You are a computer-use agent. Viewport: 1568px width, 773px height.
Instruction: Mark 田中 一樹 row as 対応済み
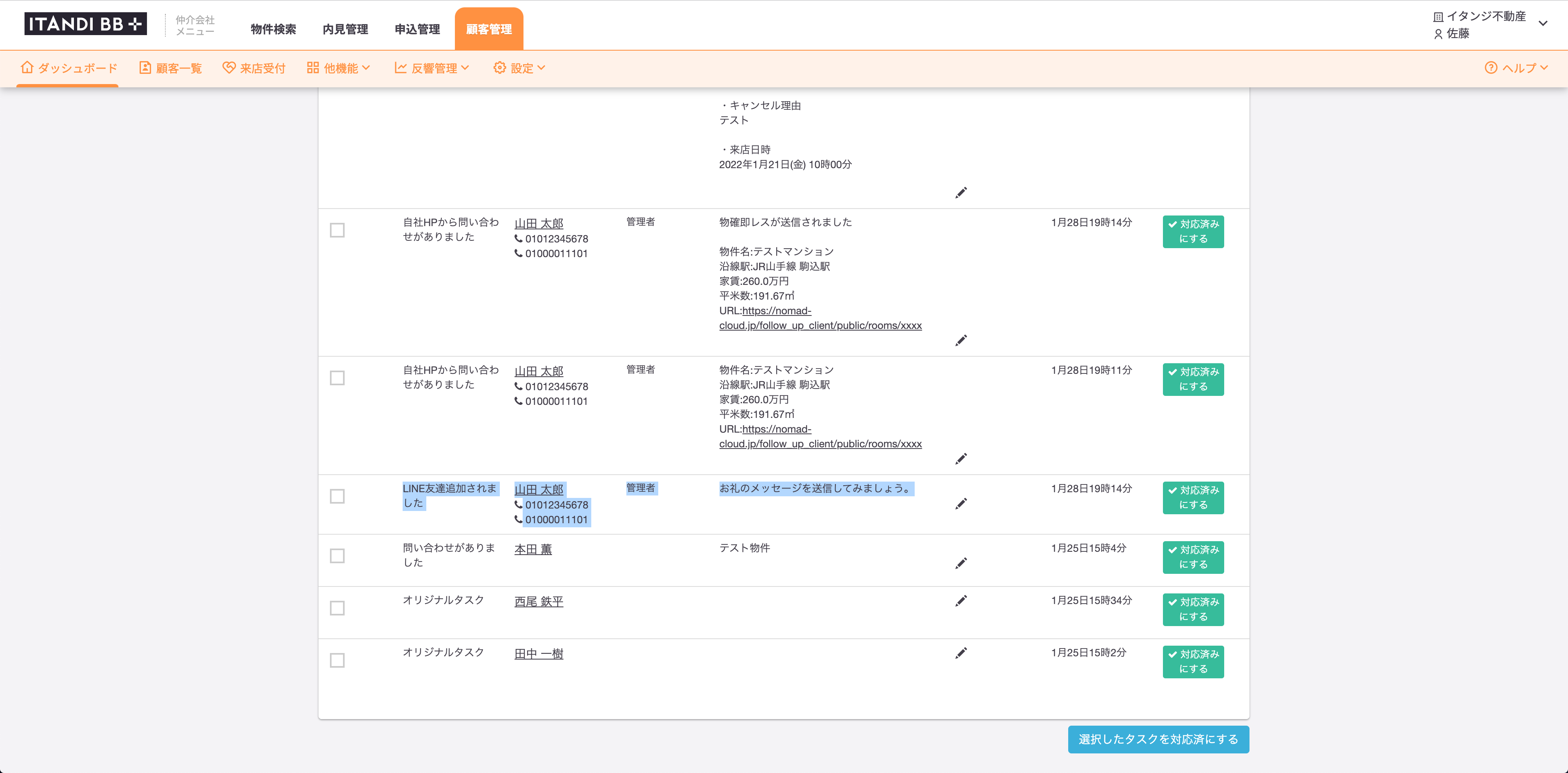tap(1193, 662)
